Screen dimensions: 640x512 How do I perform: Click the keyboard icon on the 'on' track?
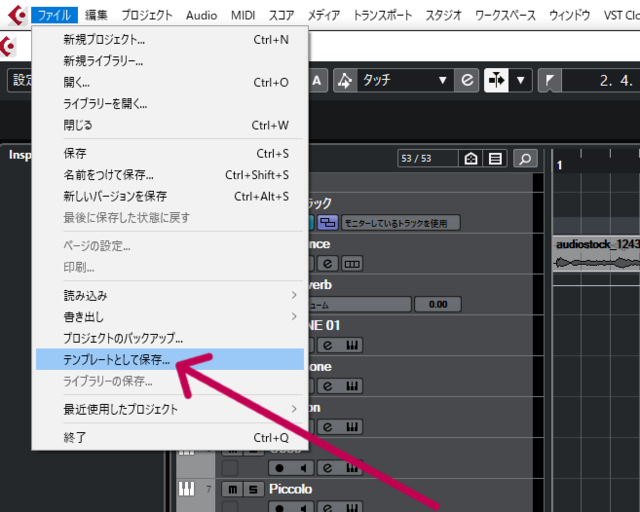click(x=352, y=427)
